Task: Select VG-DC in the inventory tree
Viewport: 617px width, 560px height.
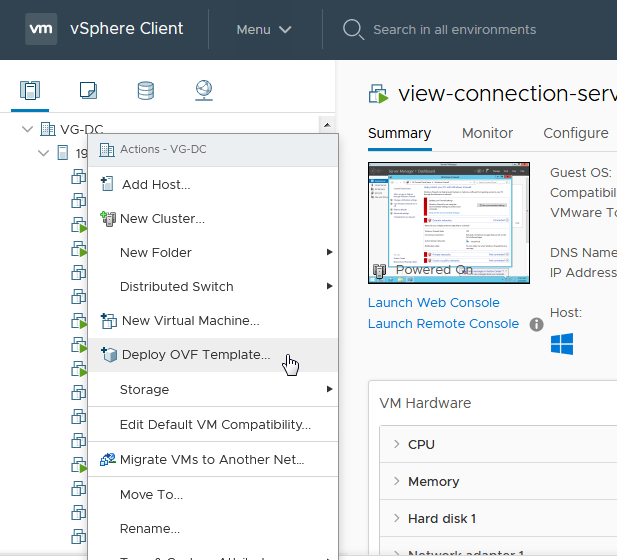Action: tap(81, 129)
